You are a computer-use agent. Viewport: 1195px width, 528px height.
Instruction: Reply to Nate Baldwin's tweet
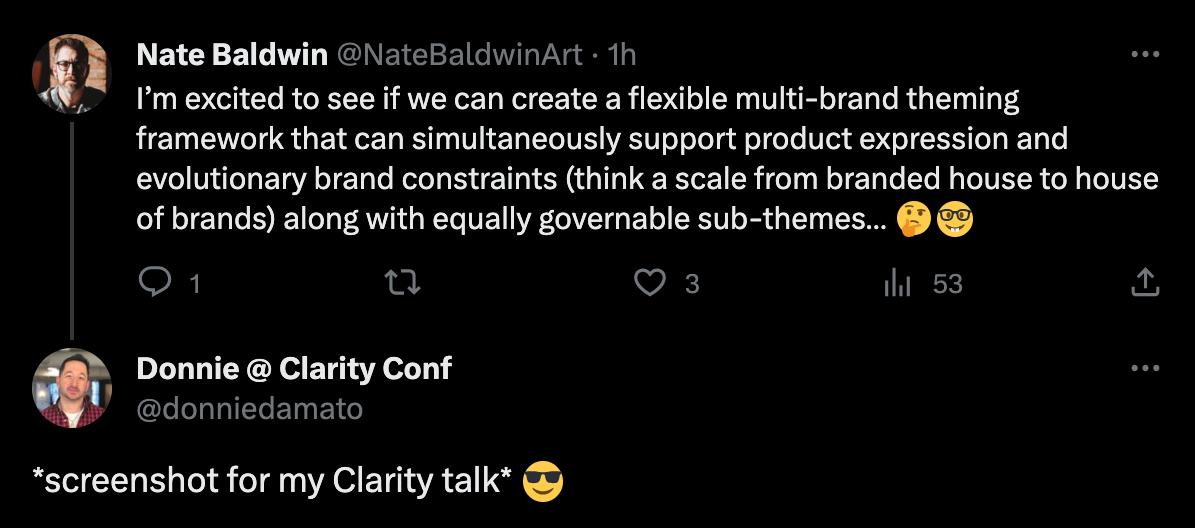(x=155, y=283)
